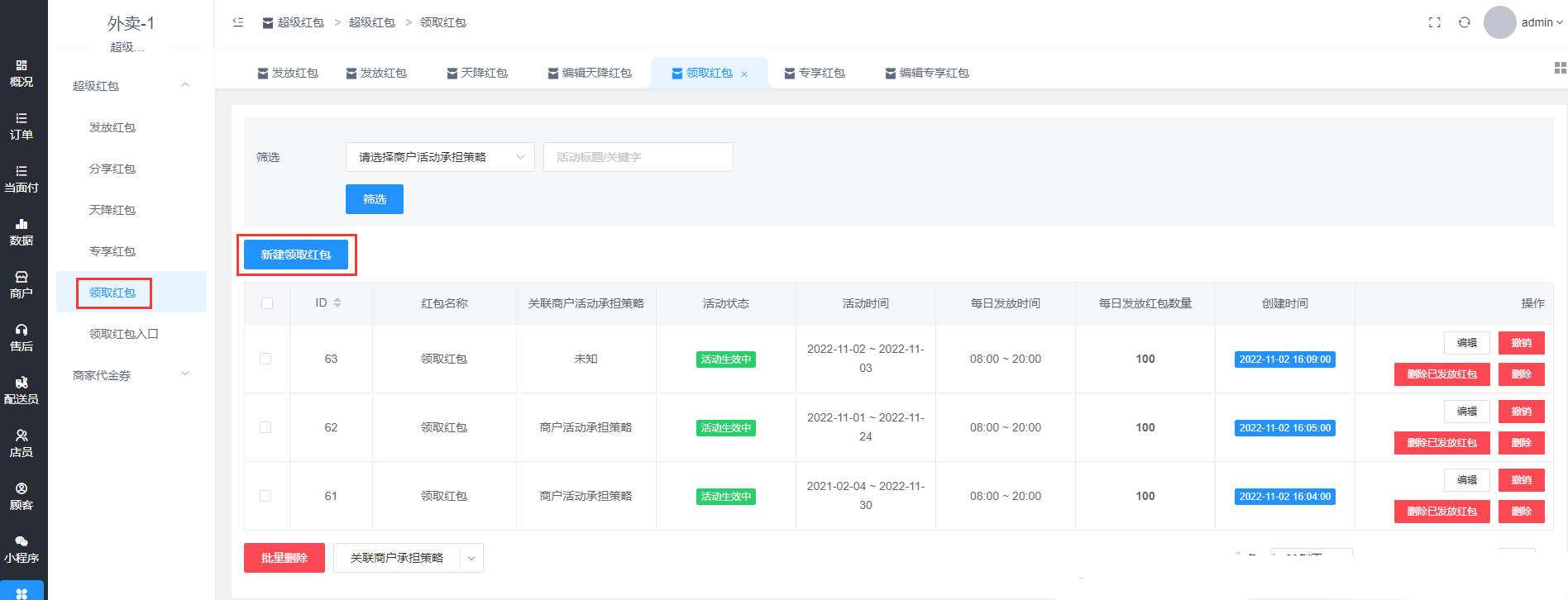Sort the table by ID column
1568x600 pixels.
337,303
